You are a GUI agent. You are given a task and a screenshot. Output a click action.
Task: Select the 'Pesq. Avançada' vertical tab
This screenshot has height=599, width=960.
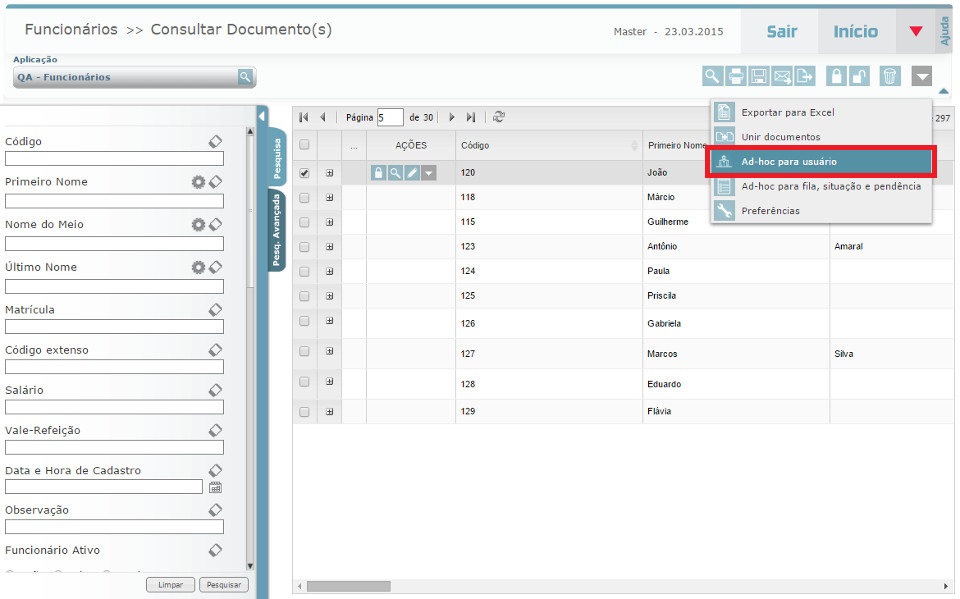click(x=276, y=231)
